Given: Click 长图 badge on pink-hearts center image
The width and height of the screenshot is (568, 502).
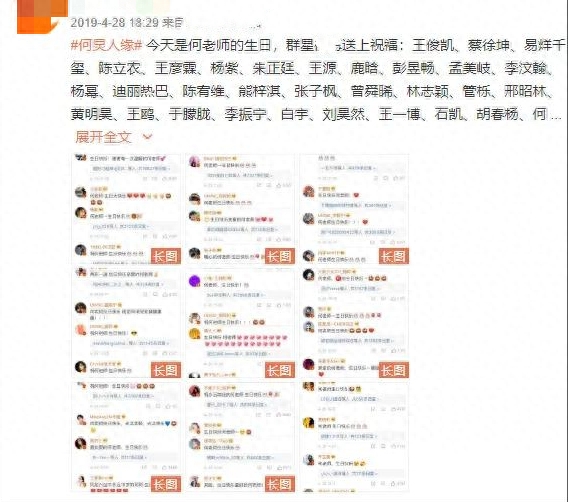Looking at the screenshot, I should (279, 370).
